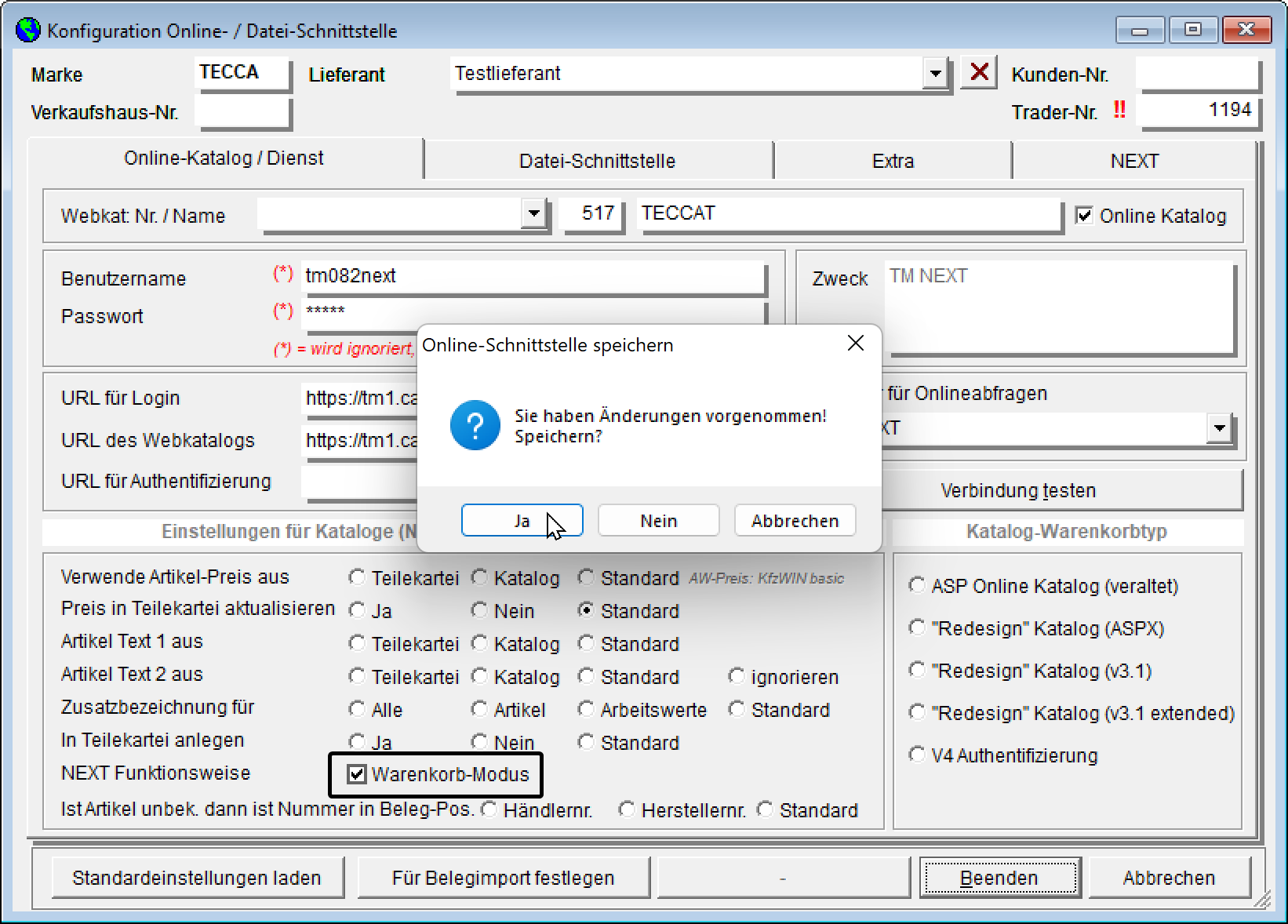Click the URL für Authentifizierung field
Screen dimensions: 1288x924
click(x=359, y=482)
